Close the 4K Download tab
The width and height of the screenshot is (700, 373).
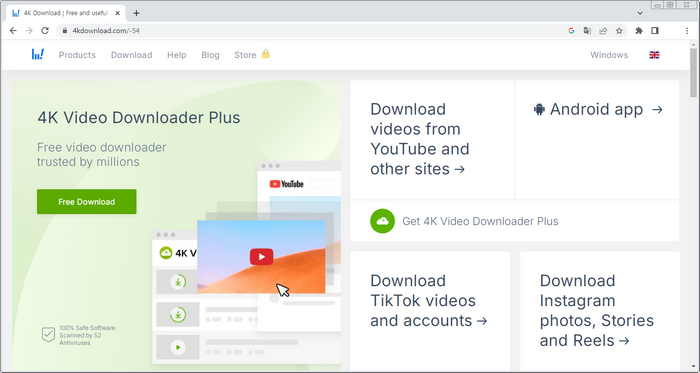tap(117, 13)
